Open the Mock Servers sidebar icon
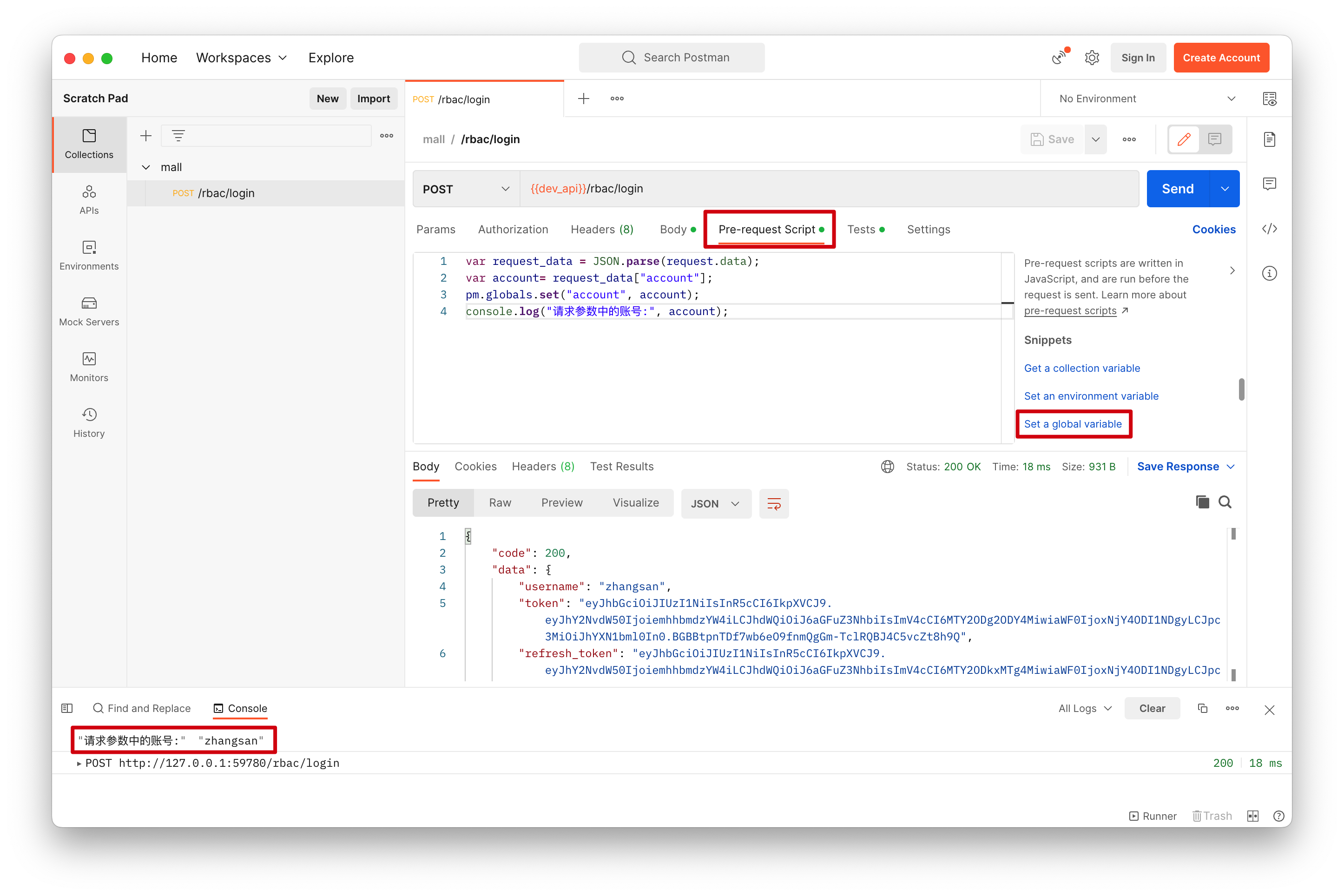Viewport: 1344px width, 896px height. pos(89,311)
